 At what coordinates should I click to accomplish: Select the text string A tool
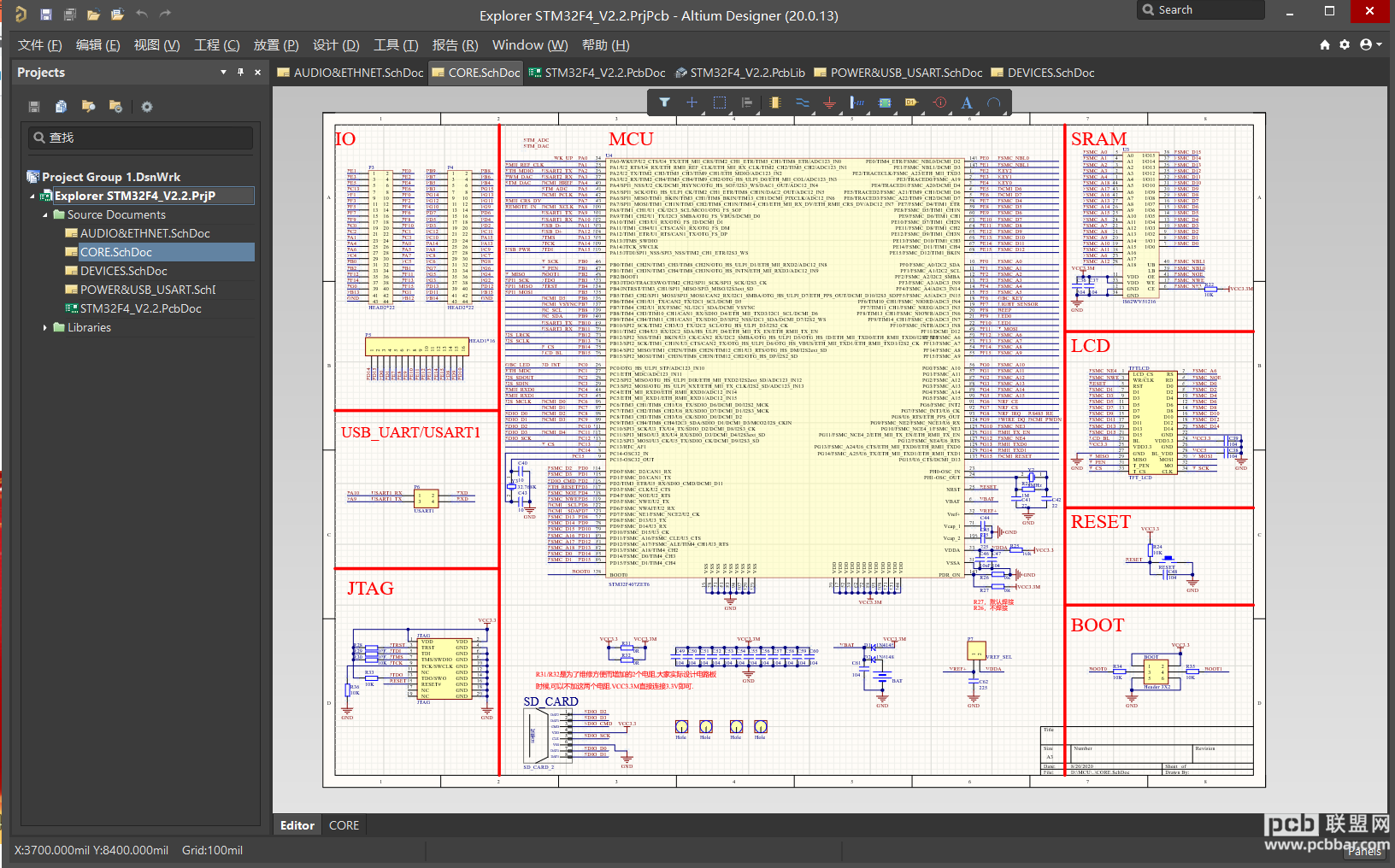(x=967, y=103)
